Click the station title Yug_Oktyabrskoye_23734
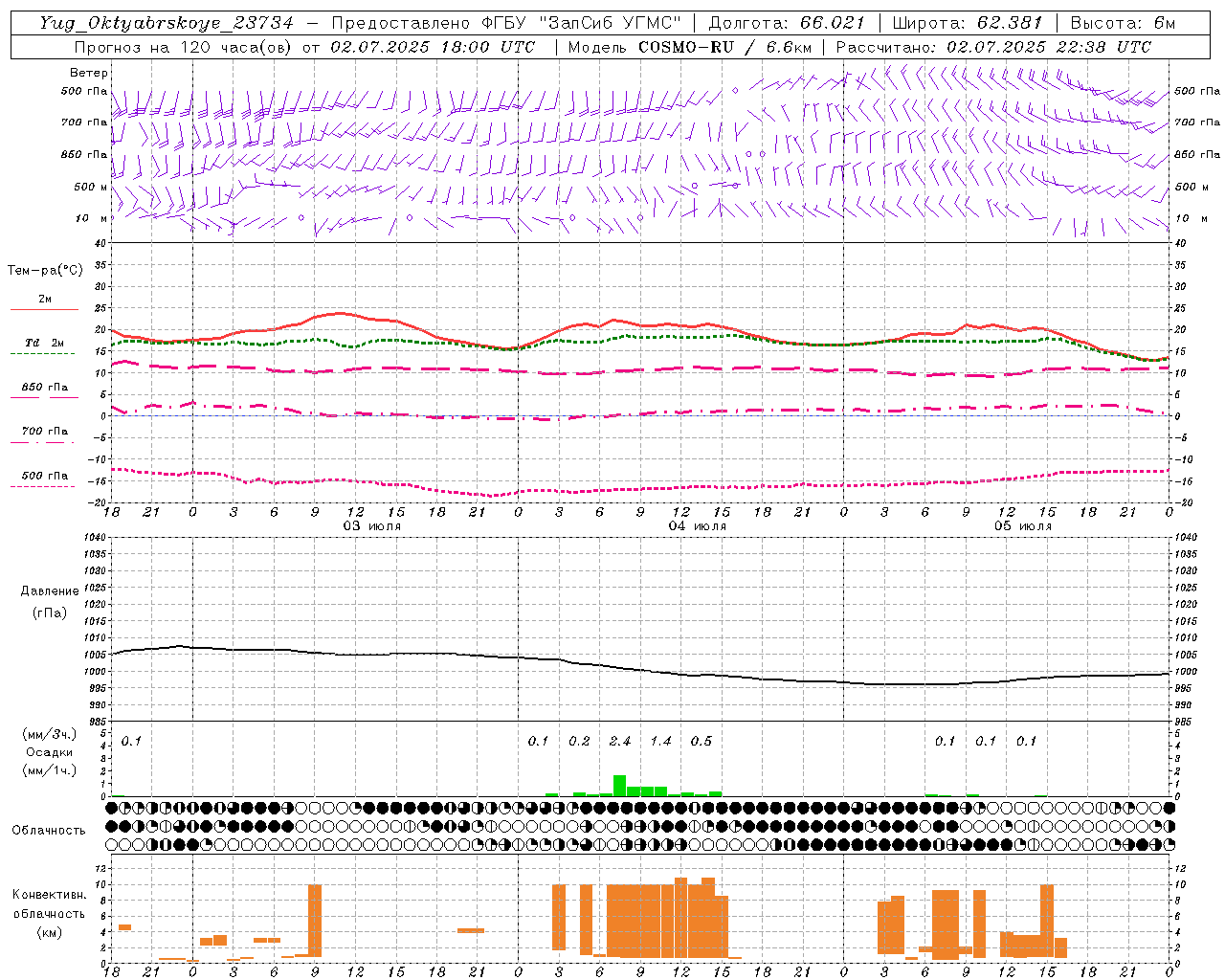 167,23
